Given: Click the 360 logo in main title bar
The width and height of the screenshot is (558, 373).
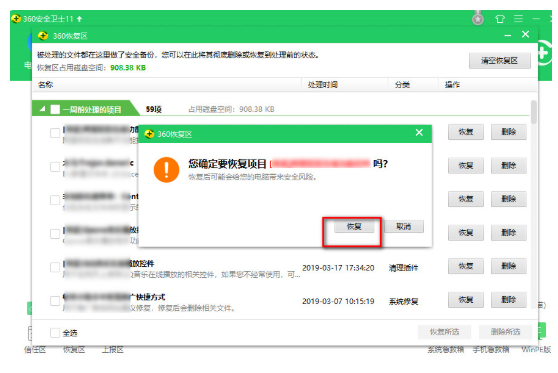Looking at the screenshot, I should click(x=16, y=18).
